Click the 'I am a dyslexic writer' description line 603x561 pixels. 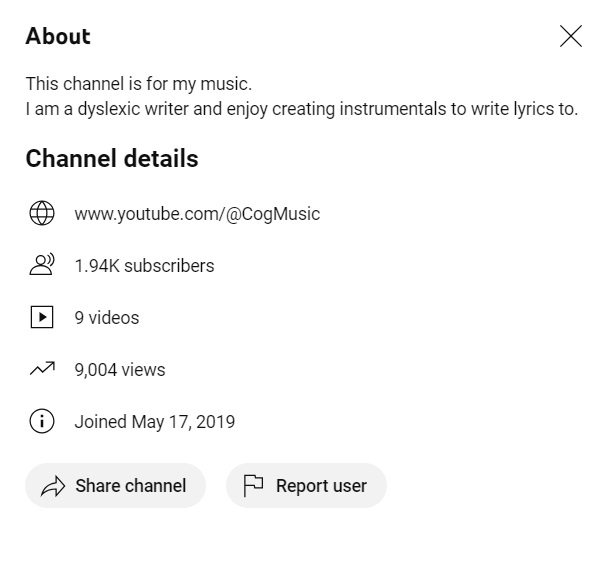tap(302, 109)
